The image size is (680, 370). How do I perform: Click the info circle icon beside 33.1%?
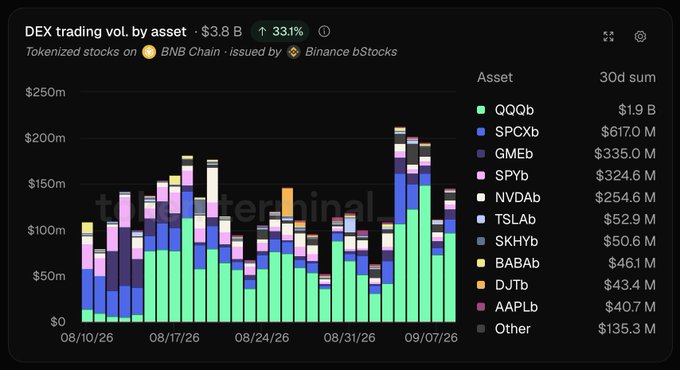click(x=324, y=31)
